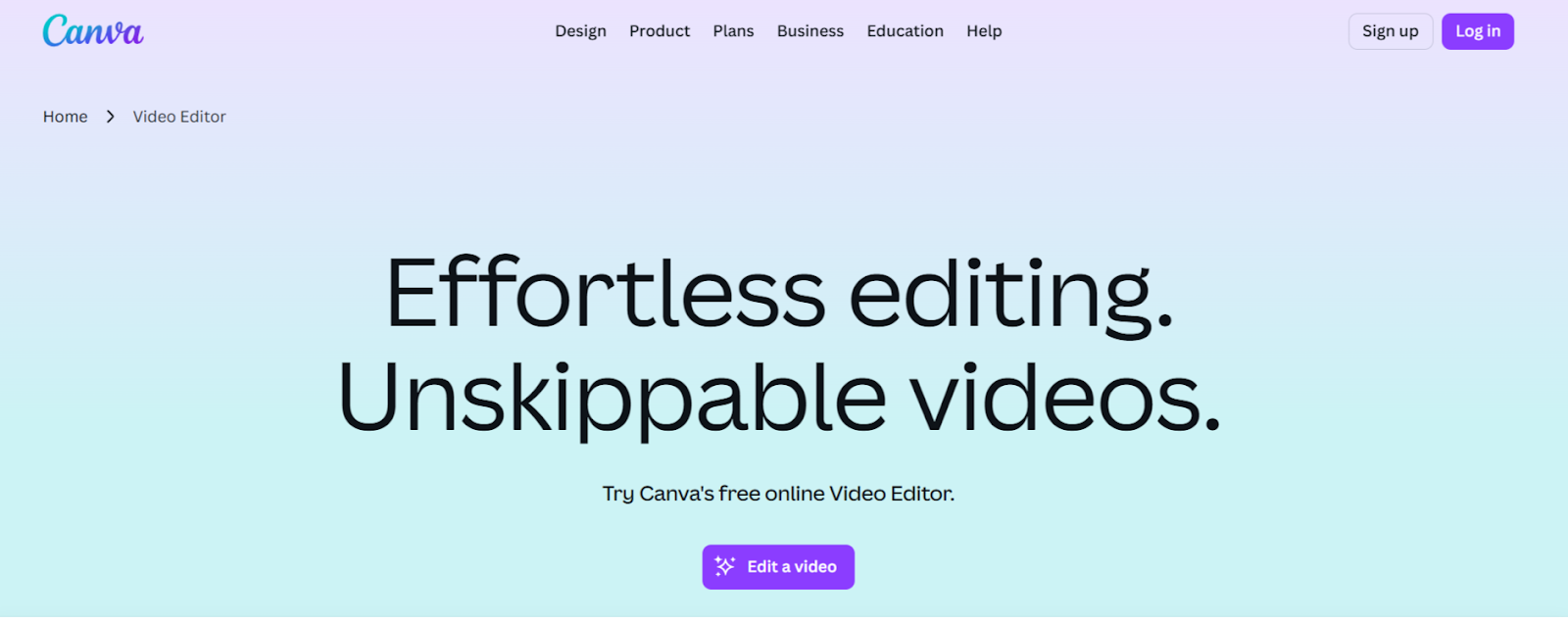Open the Business menu
1568x618 pixels.
point(809,31)
